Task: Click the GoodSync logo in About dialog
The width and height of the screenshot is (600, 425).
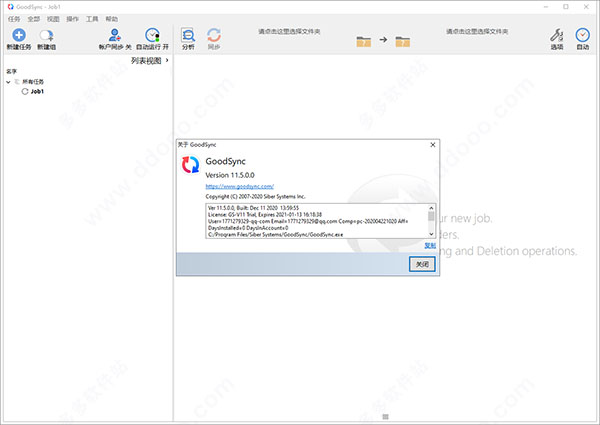Action: [190, 164]
